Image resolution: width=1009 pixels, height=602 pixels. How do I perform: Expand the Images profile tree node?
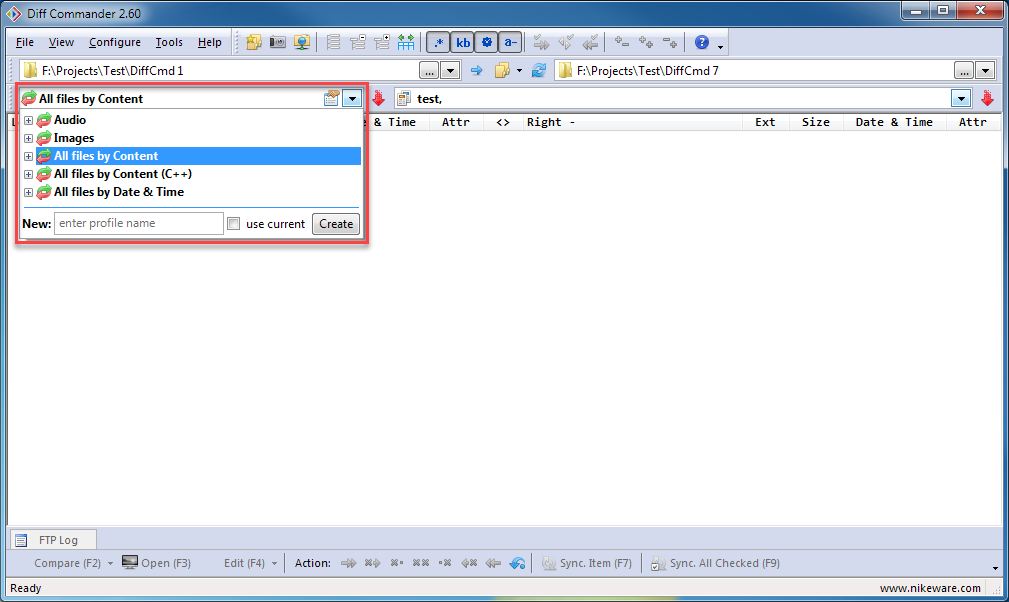(28, 138)
